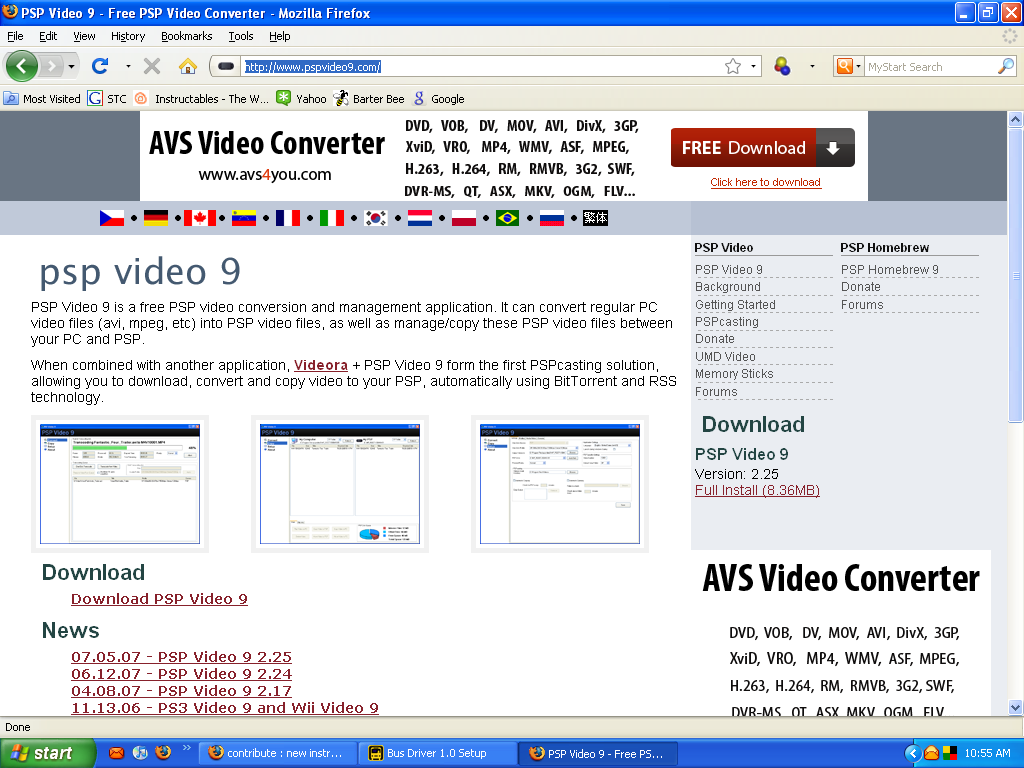The width and height of the screenshot is (1024, 768).
Task: Click the address bar URL field
Action: [x=483, y=67]
